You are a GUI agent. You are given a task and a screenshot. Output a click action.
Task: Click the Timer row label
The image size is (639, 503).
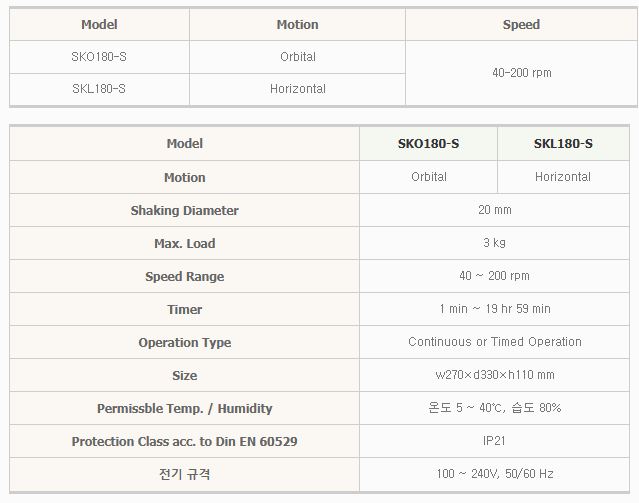184,310
